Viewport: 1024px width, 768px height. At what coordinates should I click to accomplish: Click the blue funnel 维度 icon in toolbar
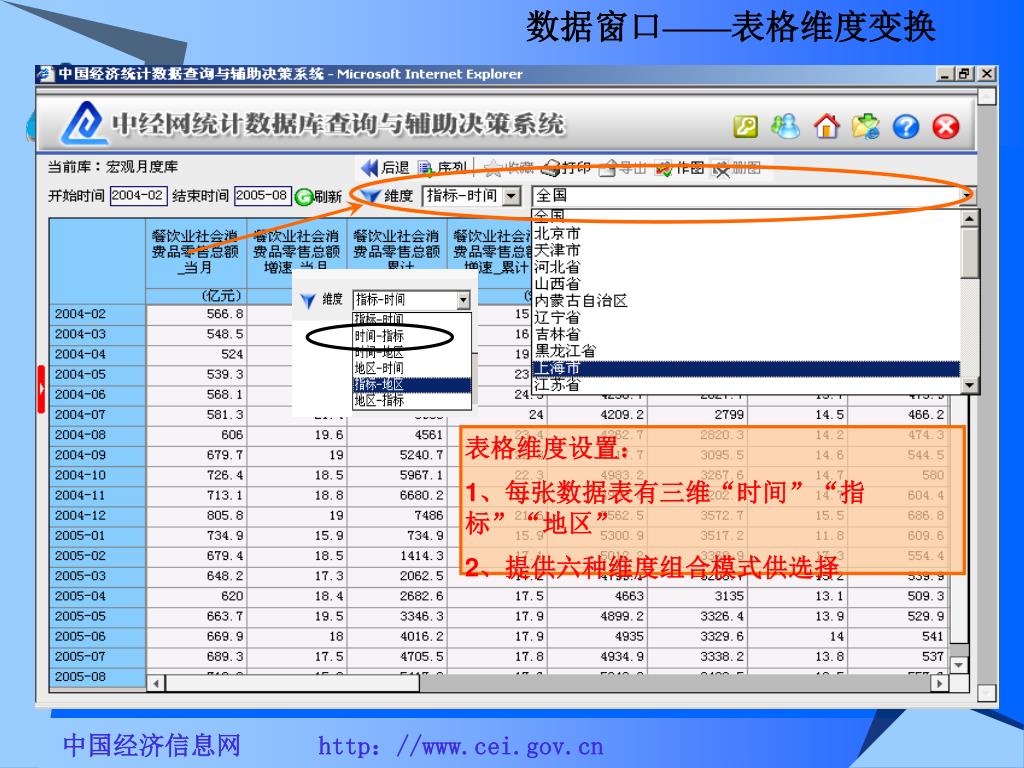(x=370, y=195)
